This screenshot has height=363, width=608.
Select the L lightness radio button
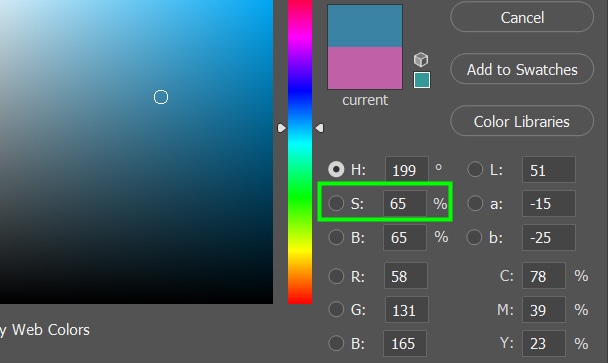tap(475, 169)
